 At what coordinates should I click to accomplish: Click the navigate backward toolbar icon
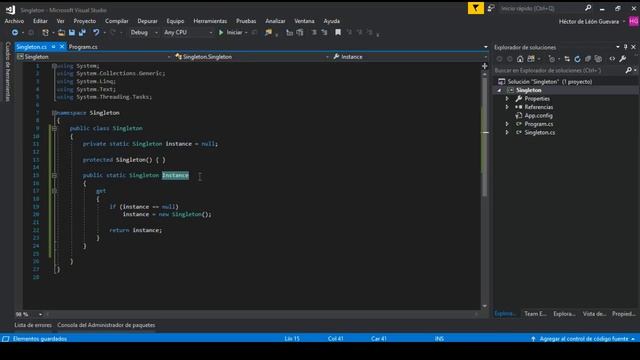click(15, 32)
